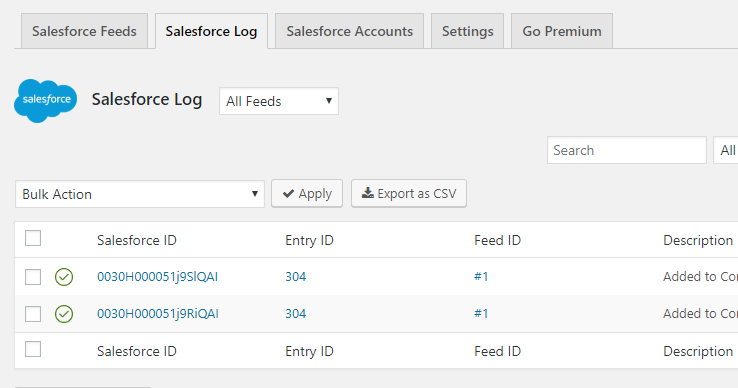Open Feed ID #1 in second row
The image size is (738, 388).
pyautogui.click(x=481, y=314)
